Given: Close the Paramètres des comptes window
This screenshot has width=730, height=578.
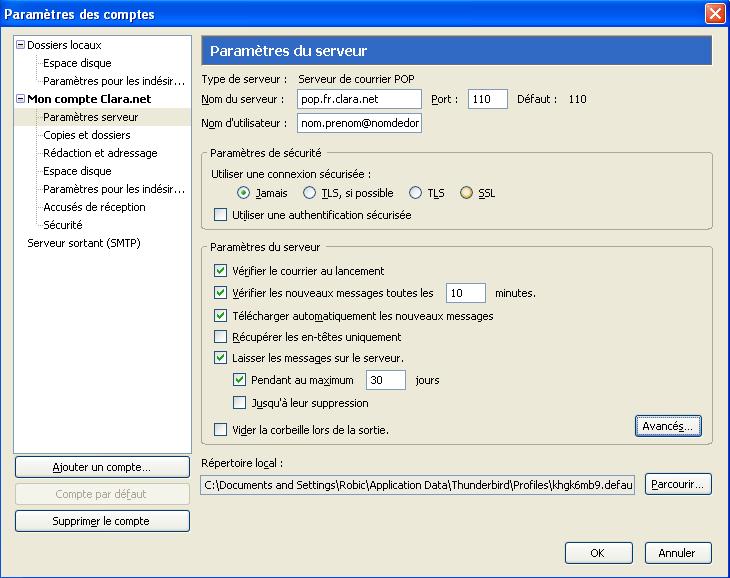Looking at the screenshot, I should coord(714,14).
